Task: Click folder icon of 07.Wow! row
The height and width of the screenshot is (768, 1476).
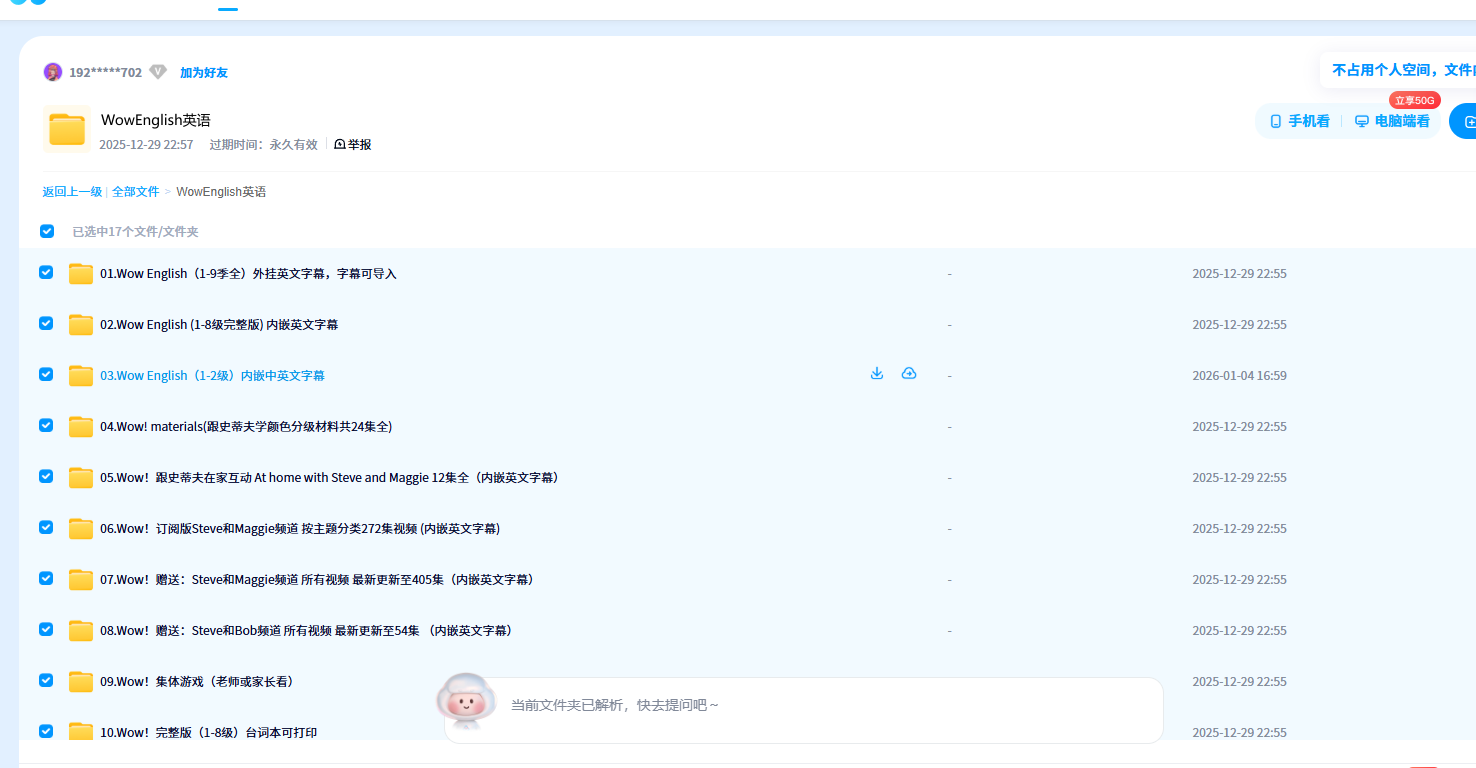Action: click(x=81, y=580)
